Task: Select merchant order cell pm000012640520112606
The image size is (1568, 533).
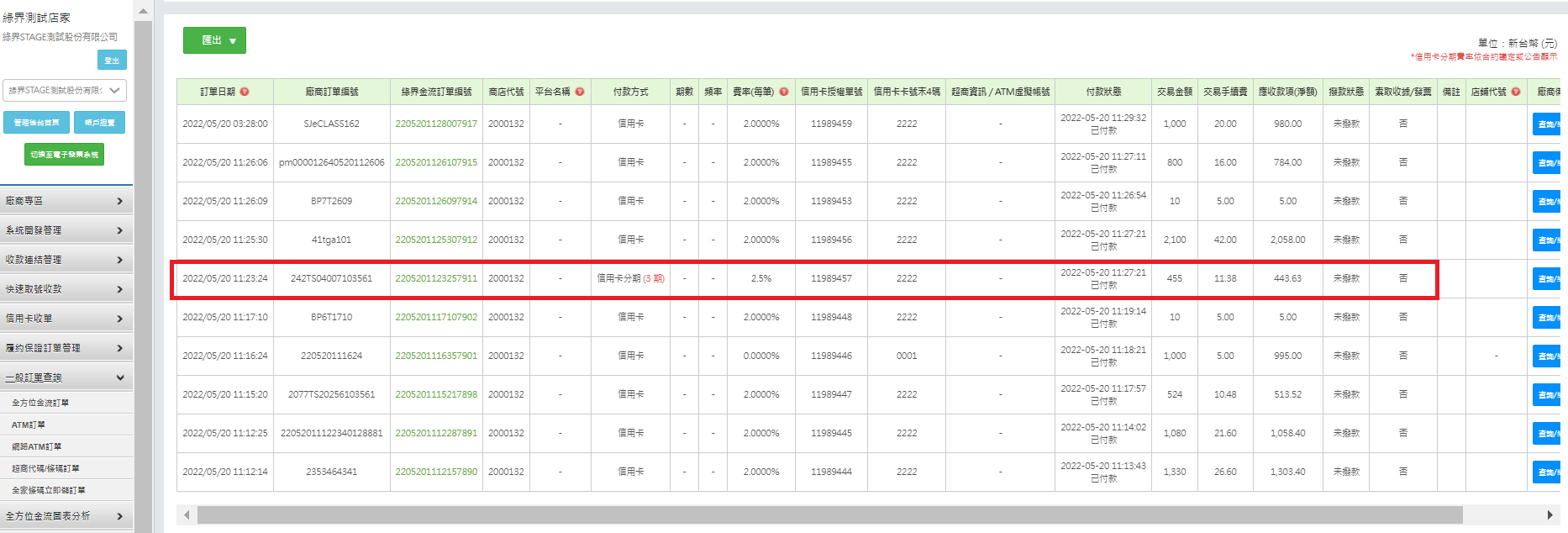Action: pos(331,162)
